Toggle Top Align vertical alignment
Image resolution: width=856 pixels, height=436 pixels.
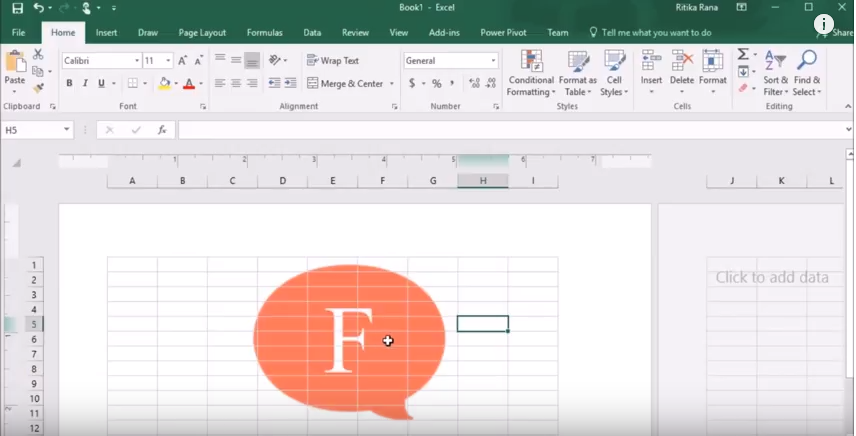220,59
